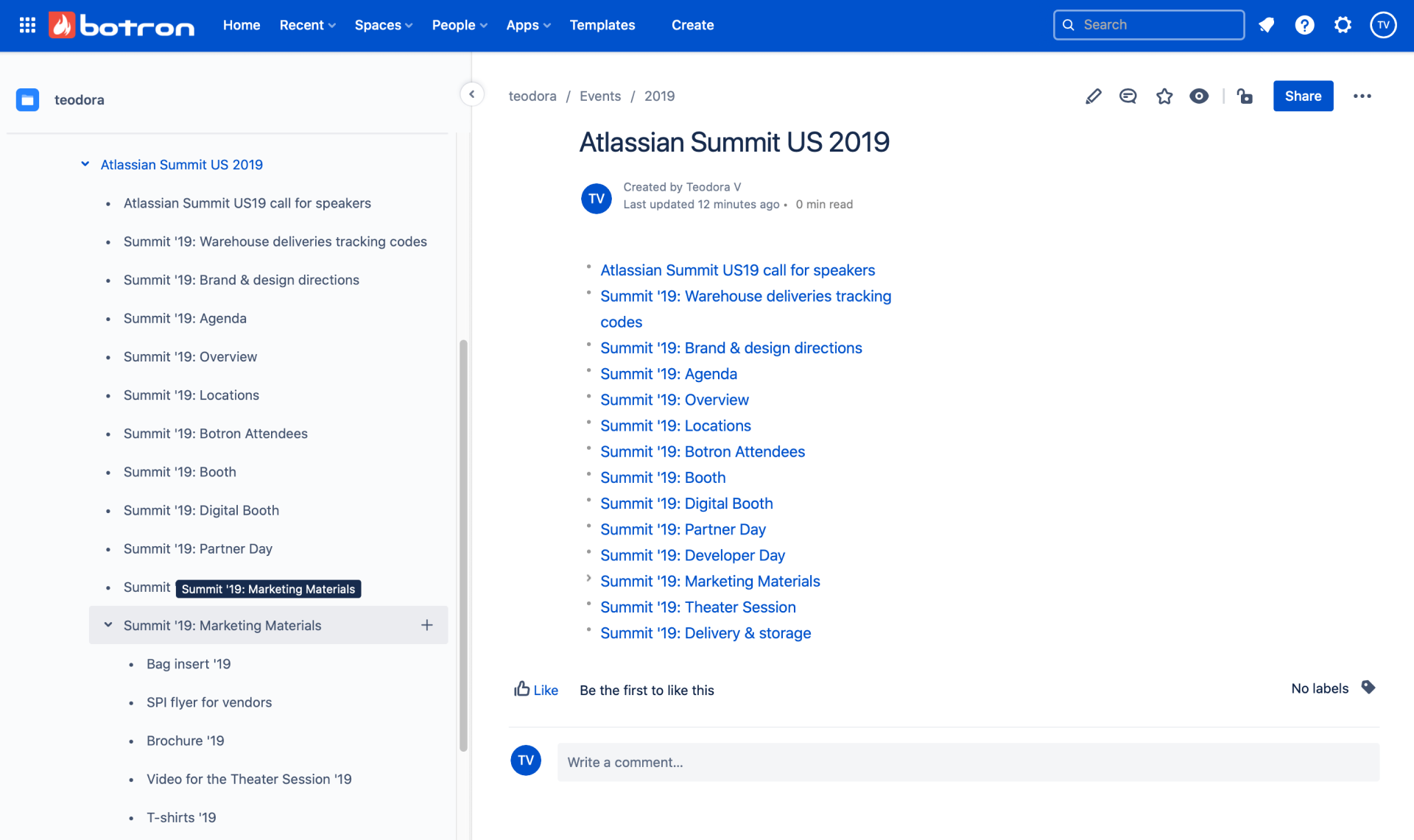This screenshot has width=1414, height=840.
Task: Click the more options ellipsis button
Action: [1361, 96]
